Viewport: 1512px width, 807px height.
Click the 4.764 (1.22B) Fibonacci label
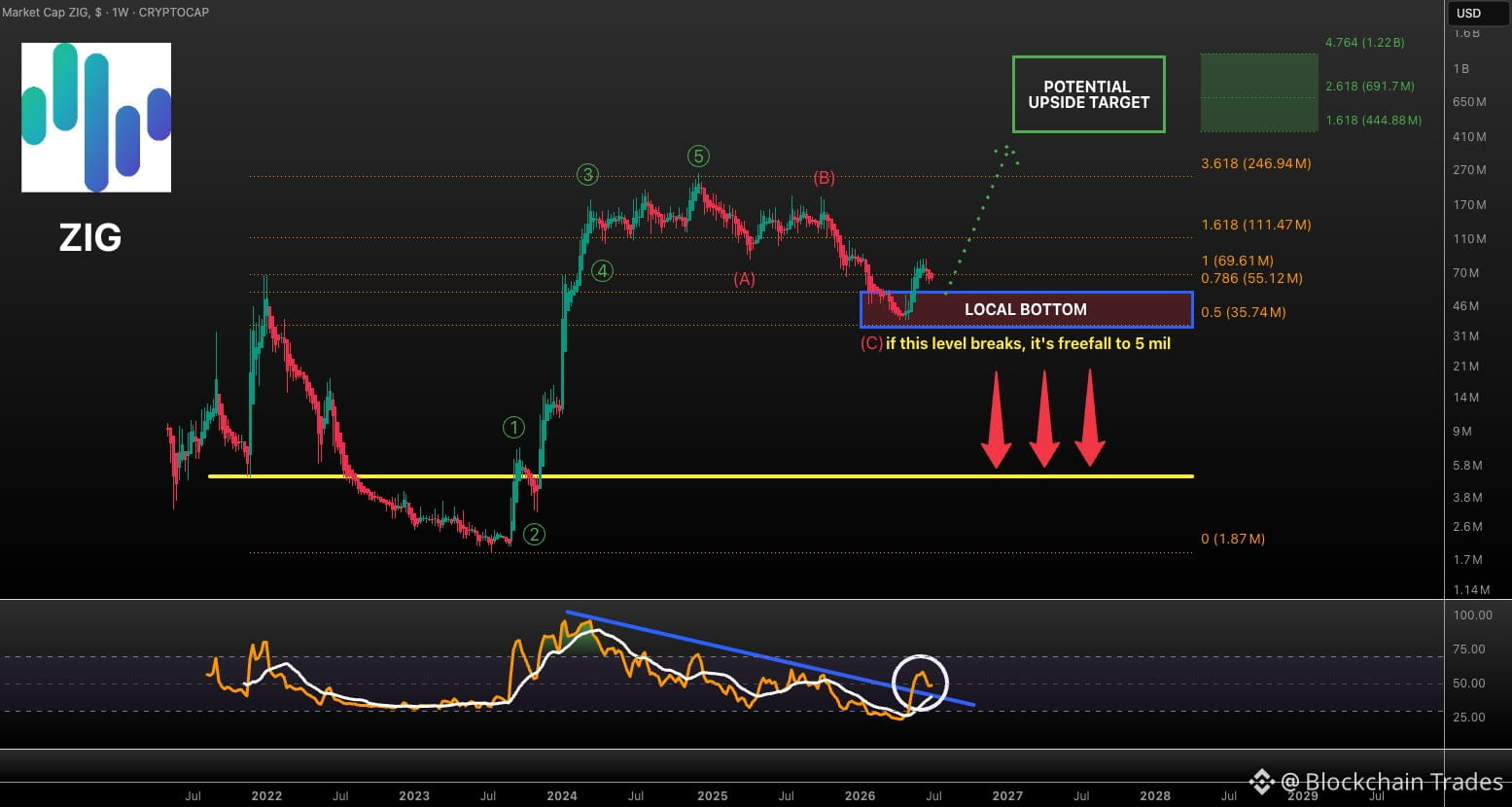1364,43
